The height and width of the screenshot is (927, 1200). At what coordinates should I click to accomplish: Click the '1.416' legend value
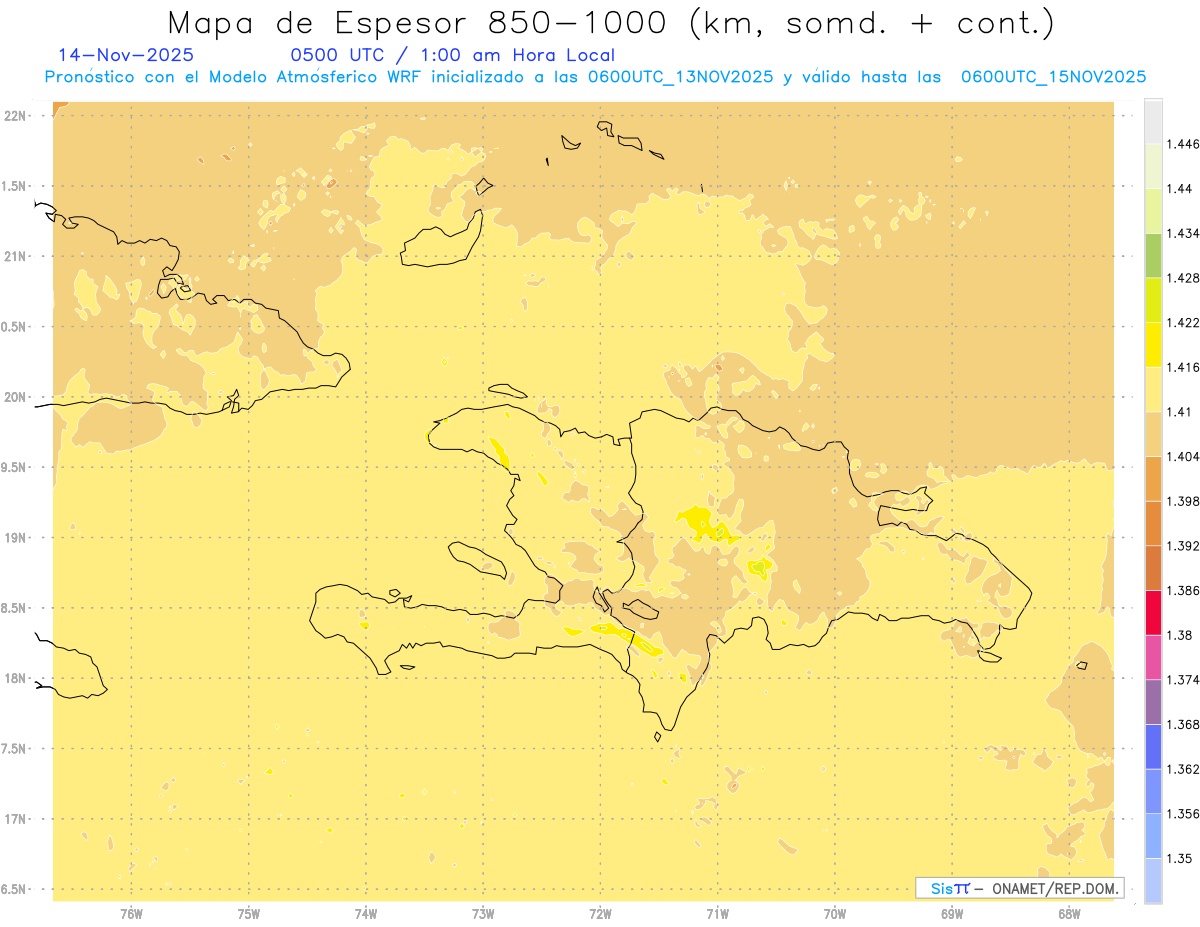click(x=1183, y=367)
